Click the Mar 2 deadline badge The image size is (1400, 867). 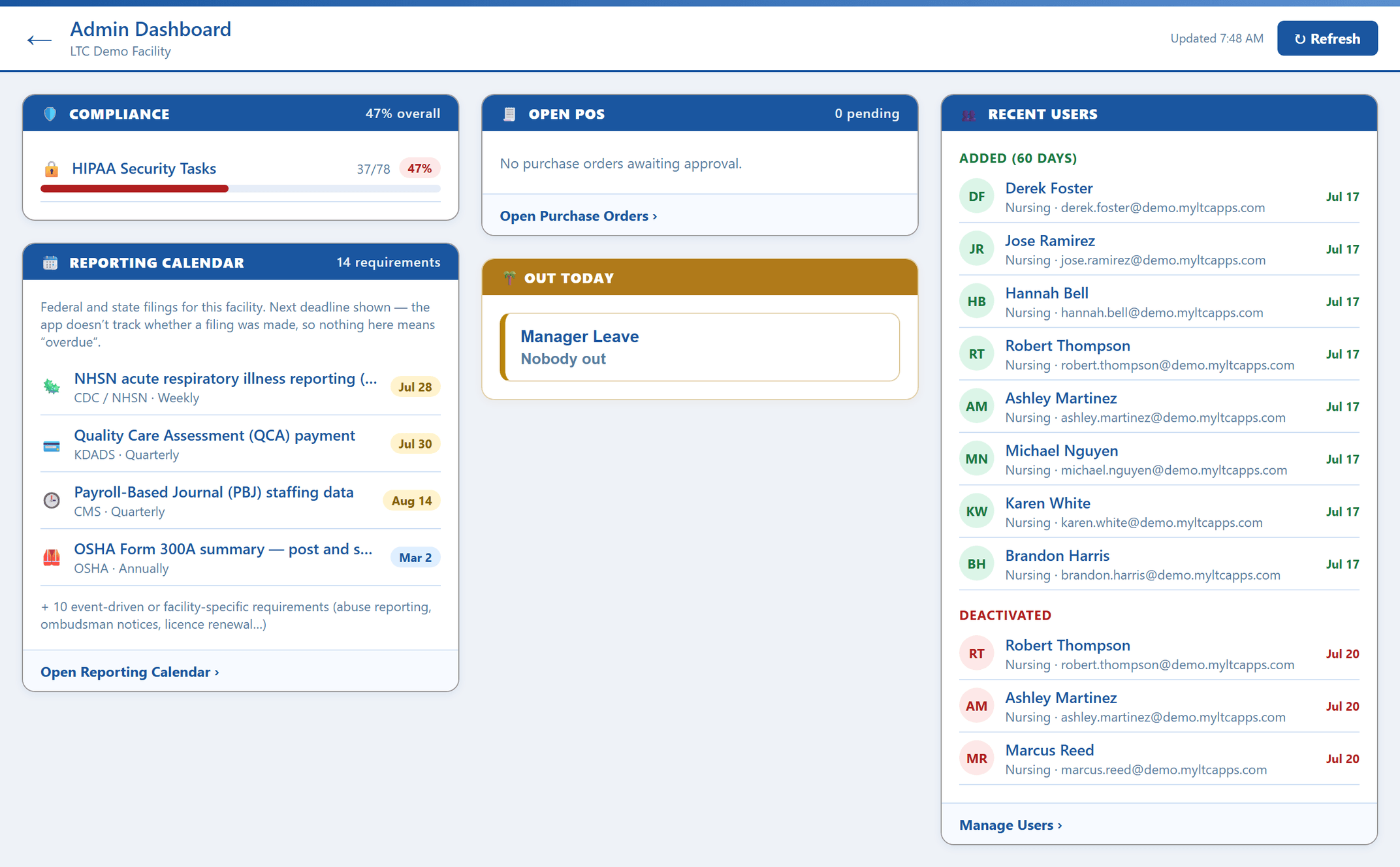[x=415, y=558]
